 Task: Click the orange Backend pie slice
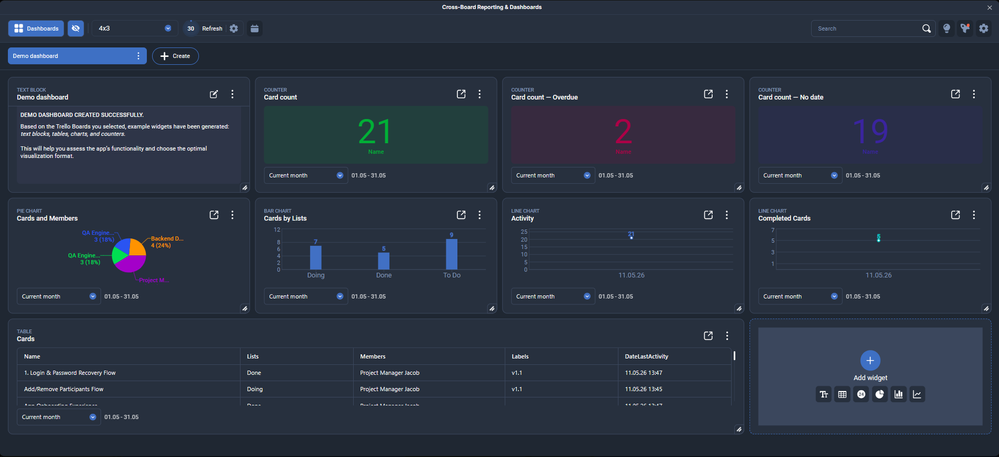click(x=138, y=247)
